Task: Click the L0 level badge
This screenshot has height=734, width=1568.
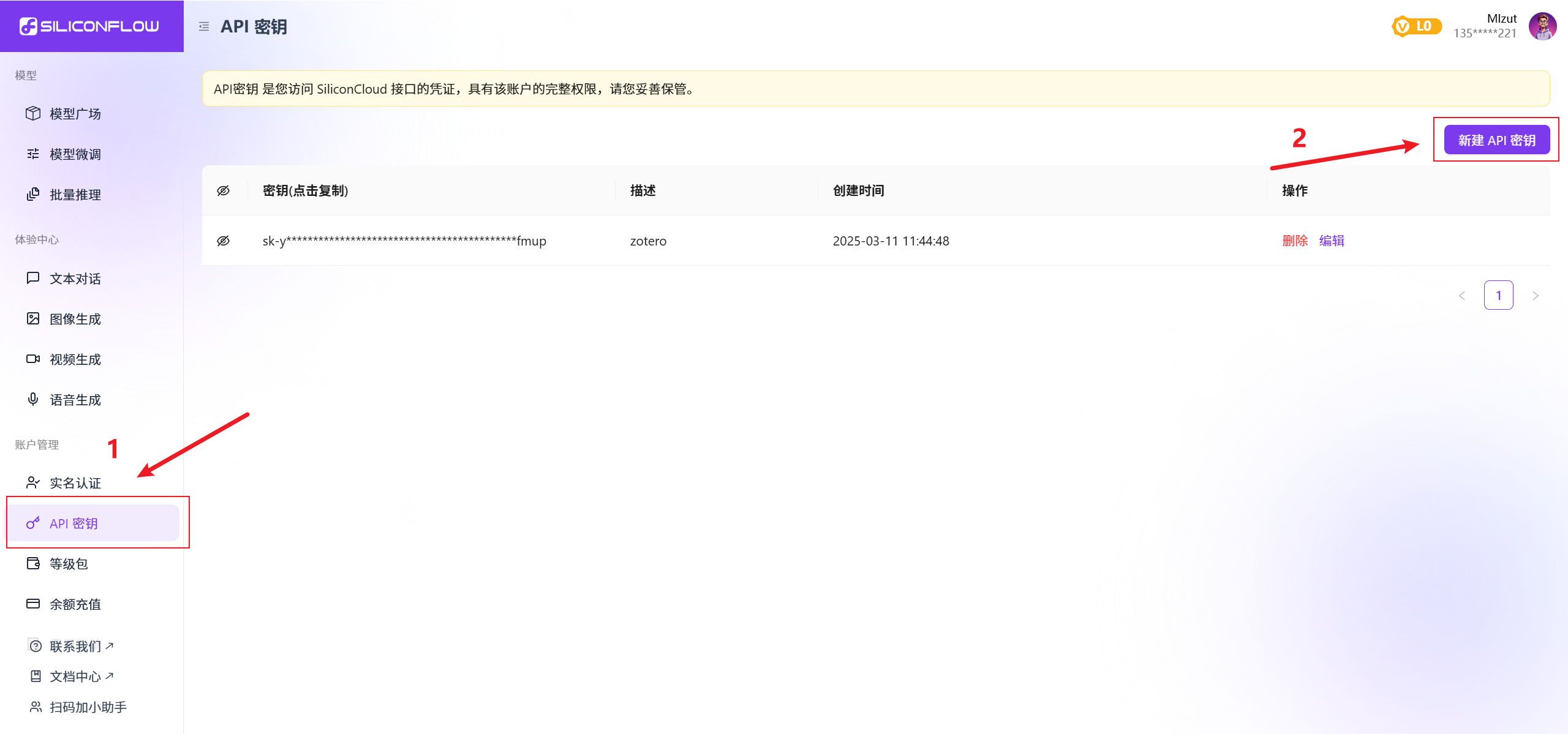Action: click(1416, 26)
